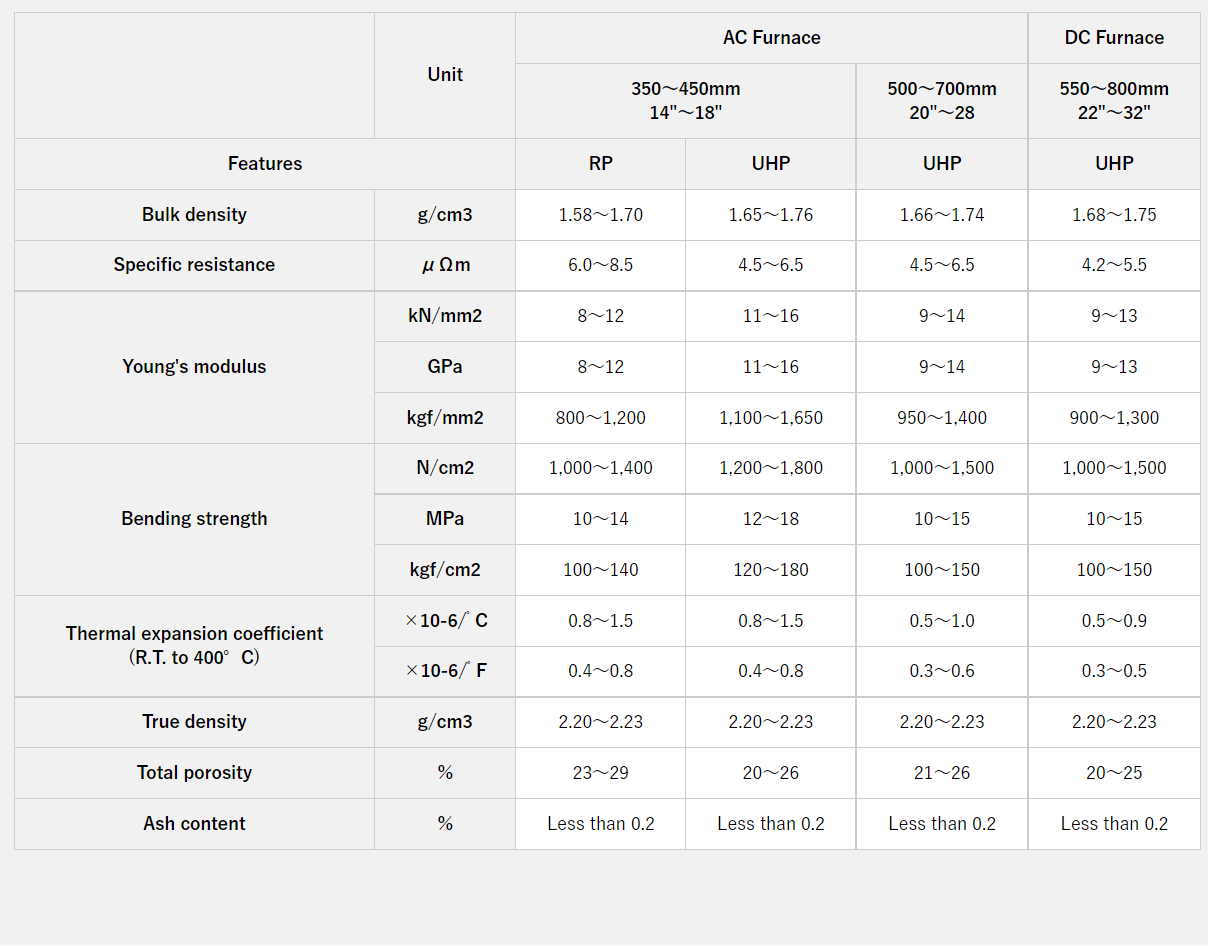Select the Features header cell
This screenshot has width=1208, height=946.
(x=264, y=164)
